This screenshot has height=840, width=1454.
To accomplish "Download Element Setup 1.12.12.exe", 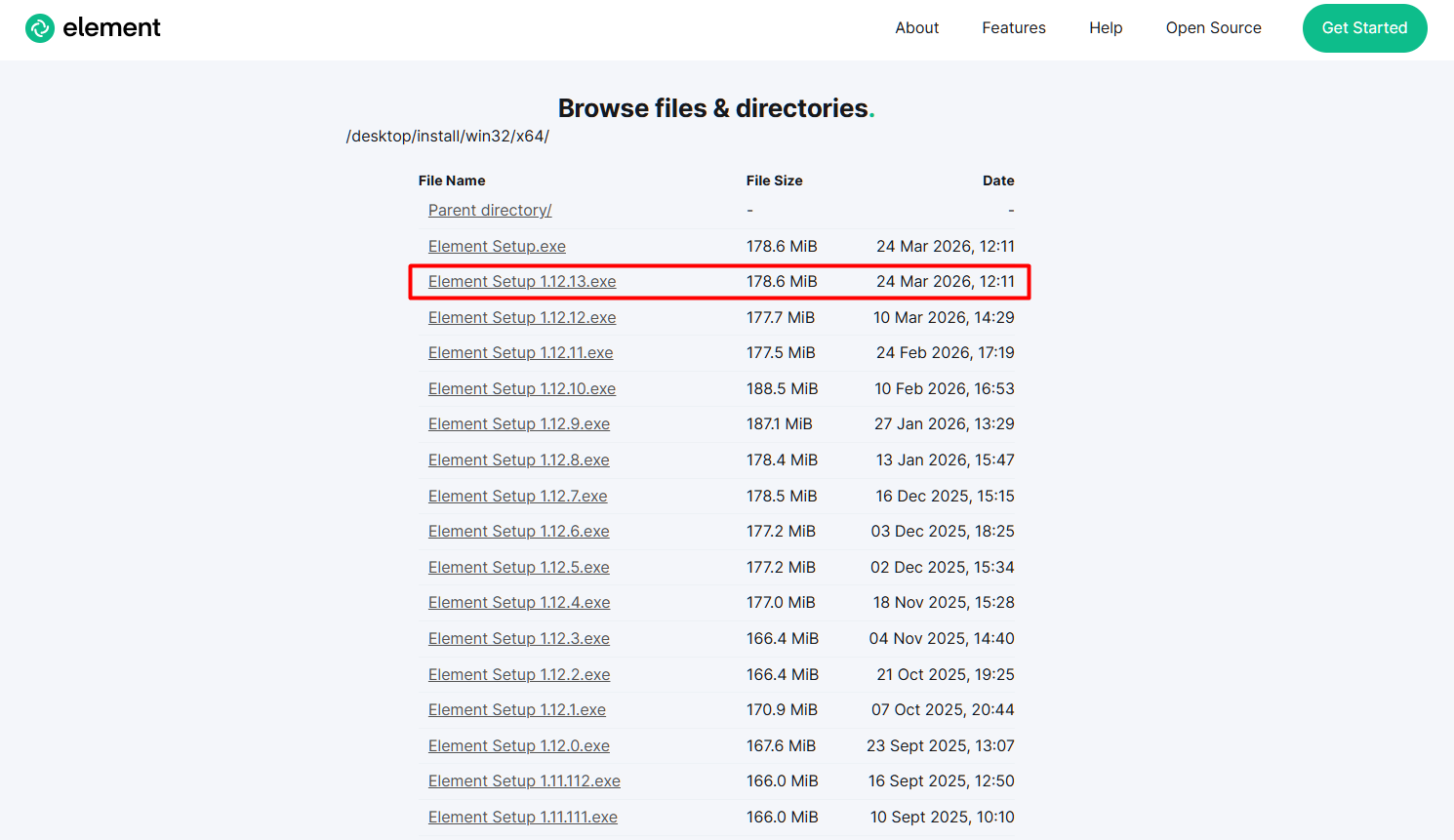I will coord(522,318).
